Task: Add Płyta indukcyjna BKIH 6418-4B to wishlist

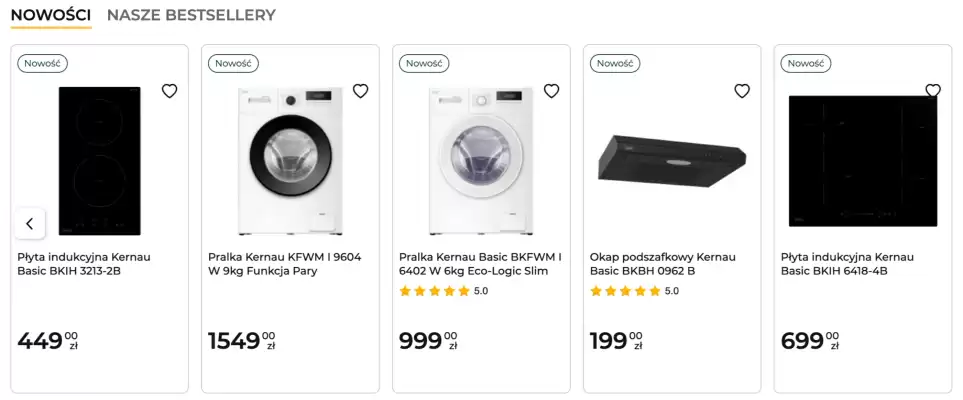Action: click(933, 91)
